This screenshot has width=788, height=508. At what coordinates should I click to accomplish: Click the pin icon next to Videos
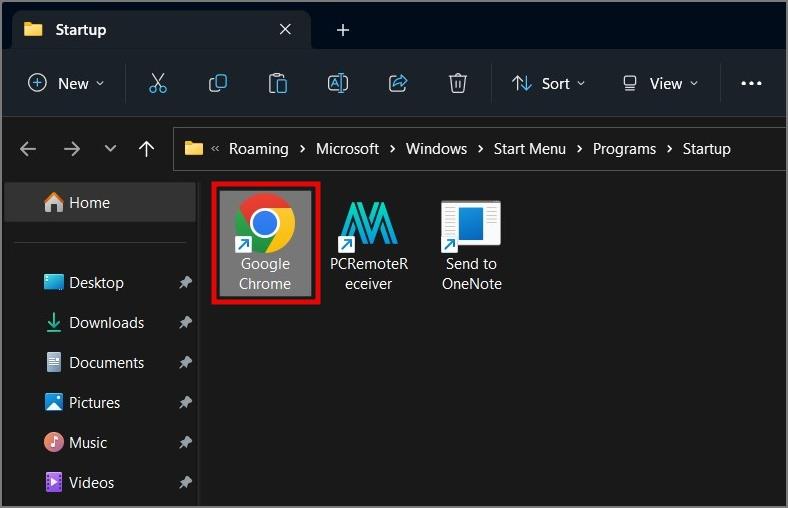point(185,482)
